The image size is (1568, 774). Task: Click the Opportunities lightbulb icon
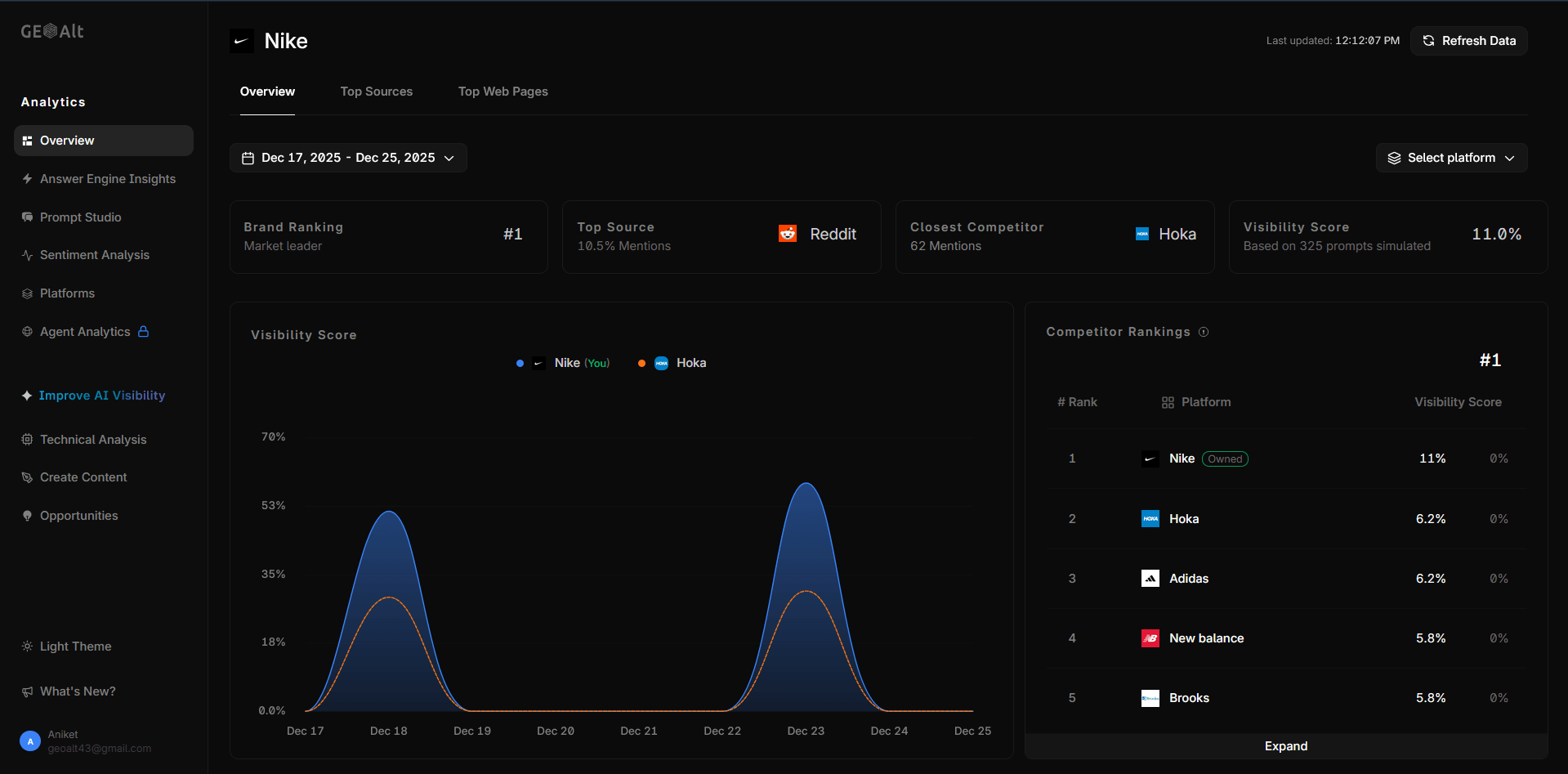(27, 516)
